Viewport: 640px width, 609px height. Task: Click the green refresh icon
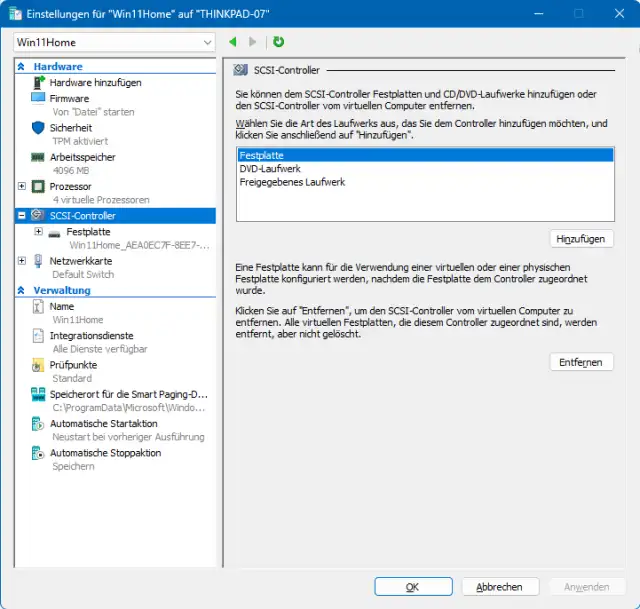coord(278,42)
